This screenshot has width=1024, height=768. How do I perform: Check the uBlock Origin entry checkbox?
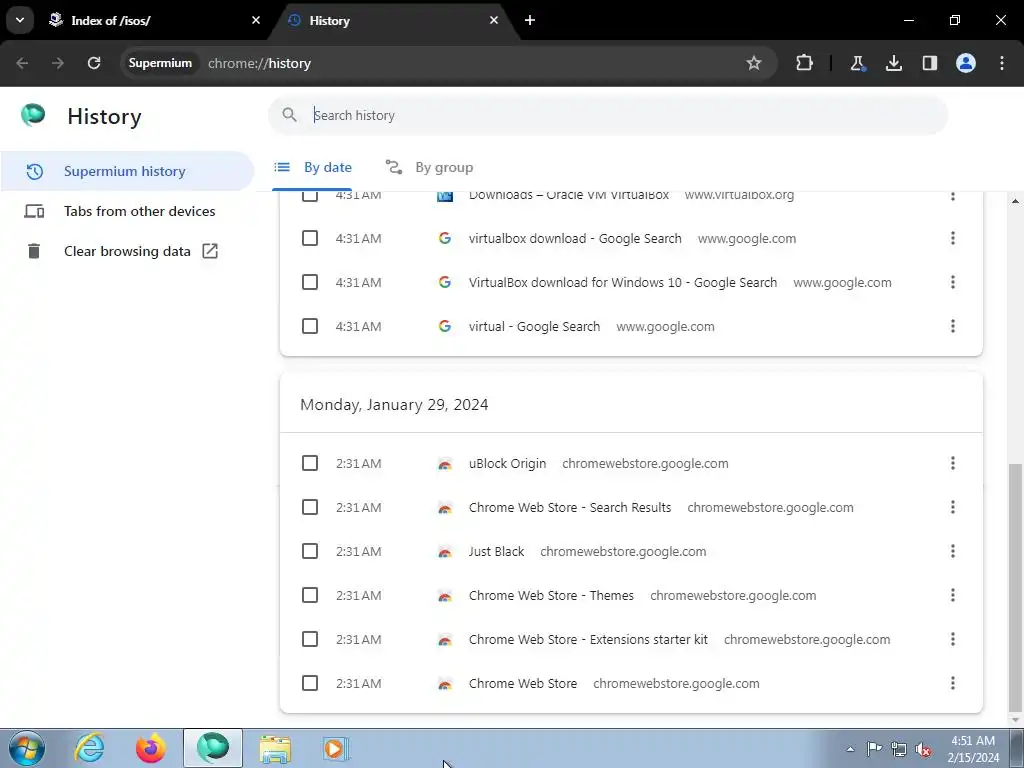310,463
